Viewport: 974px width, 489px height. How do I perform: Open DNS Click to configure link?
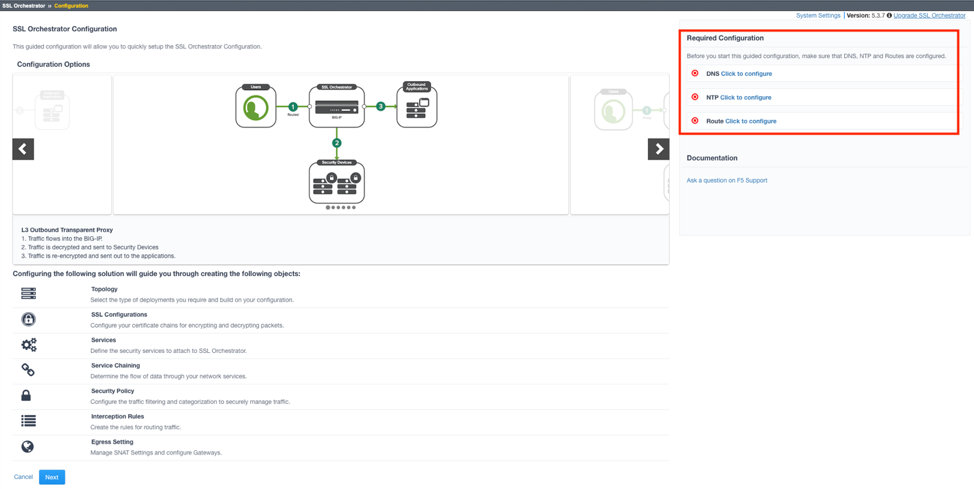tap(746, 74)
